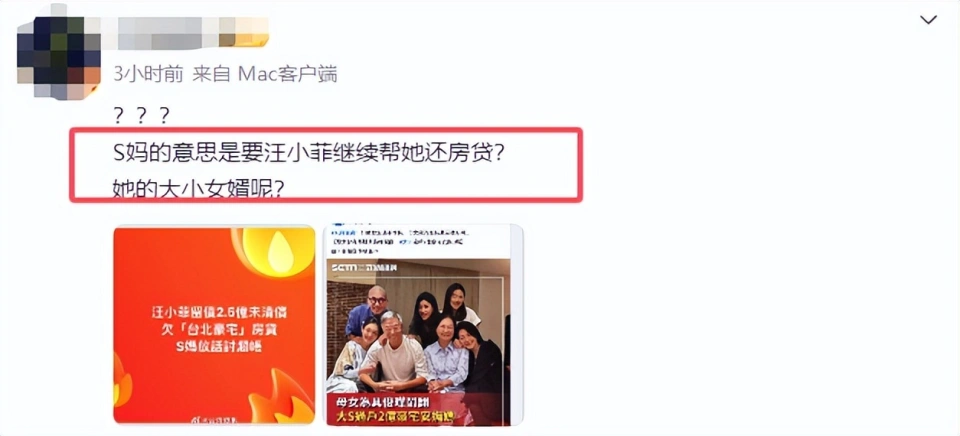Open the "3小时前" timestamp link
The height and width of the screenshot is (436, 960).
click(x=148, y=74)
